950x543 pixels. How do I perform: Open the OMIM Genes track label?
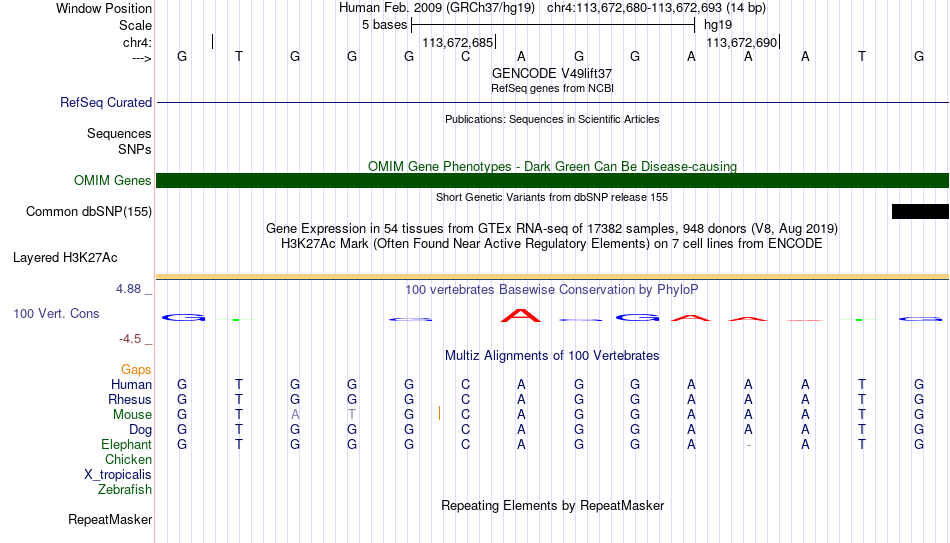coord(112,181)
